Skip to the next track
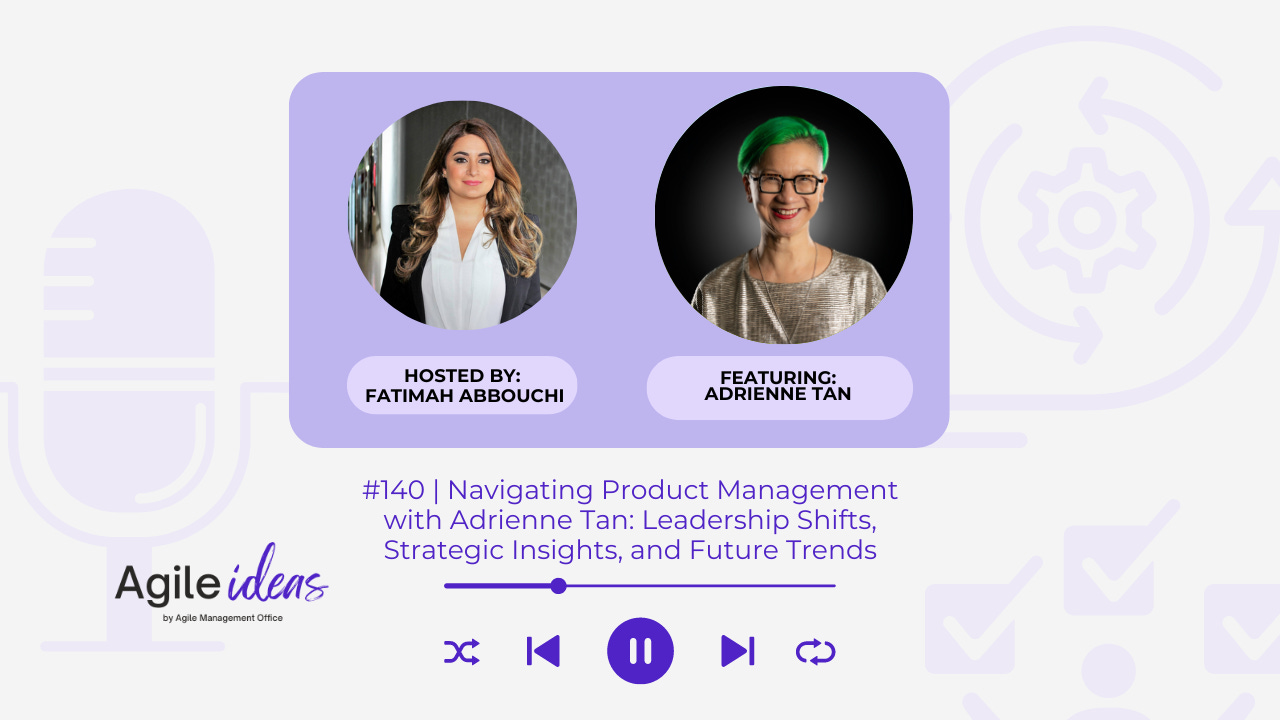This screenshot has width=1280, height=720. tap(738, 651)
